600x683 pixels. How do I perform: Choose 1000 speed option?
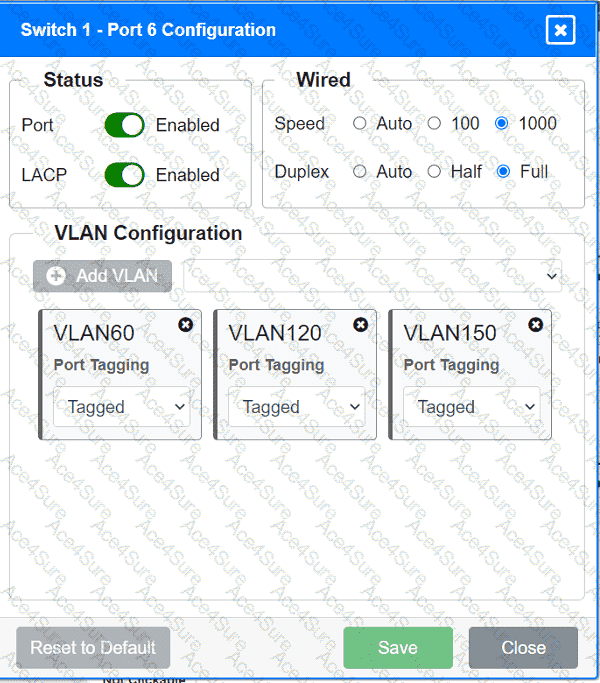[x=502, y=124]
